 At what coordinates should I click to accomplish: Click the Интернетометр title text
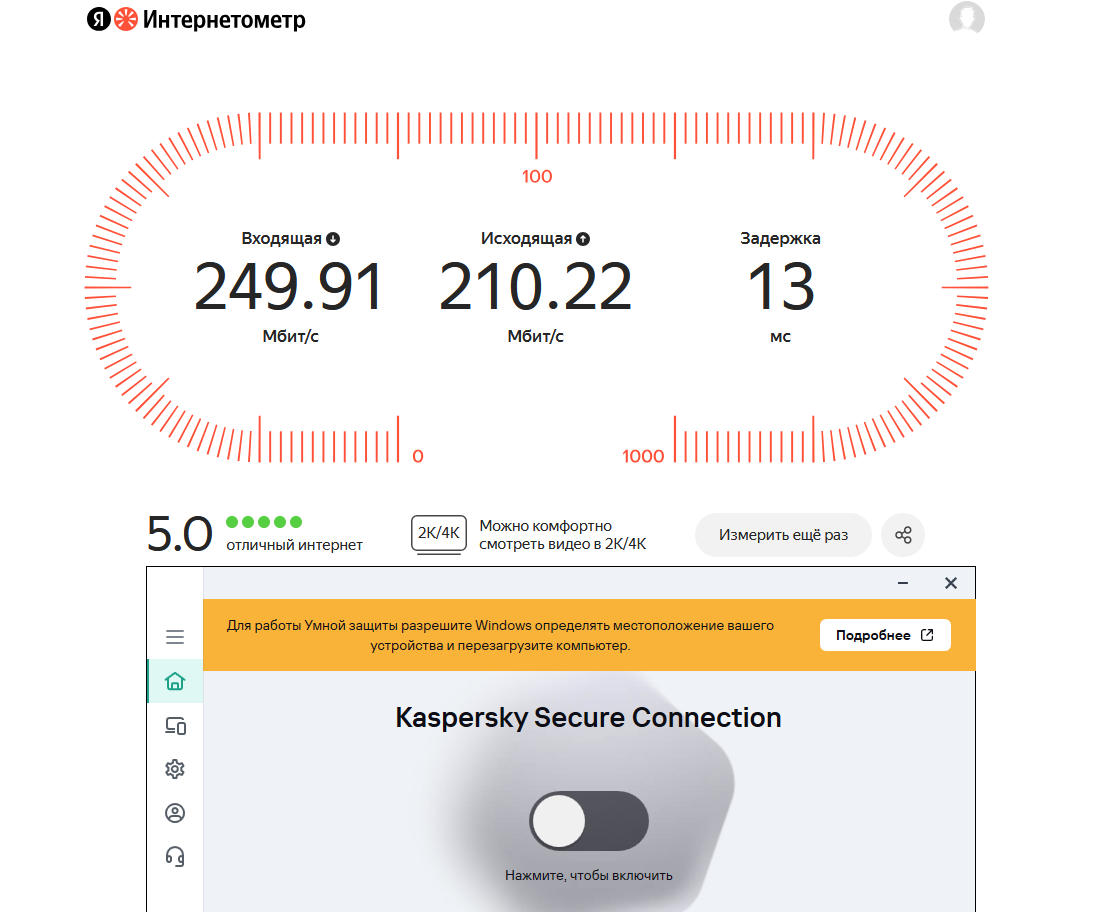(224, 20)
